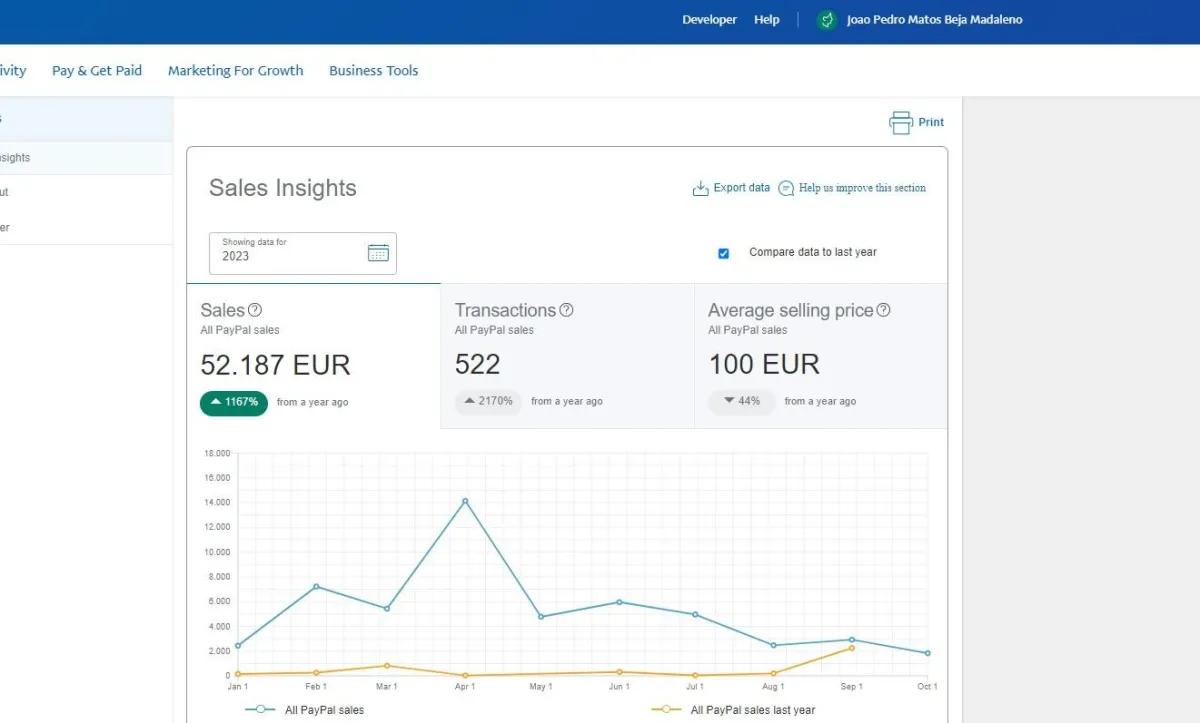This screenshot has width=1200, height=723.
Task: Click the speech bubble feedback icon
Action: (786, 188)
